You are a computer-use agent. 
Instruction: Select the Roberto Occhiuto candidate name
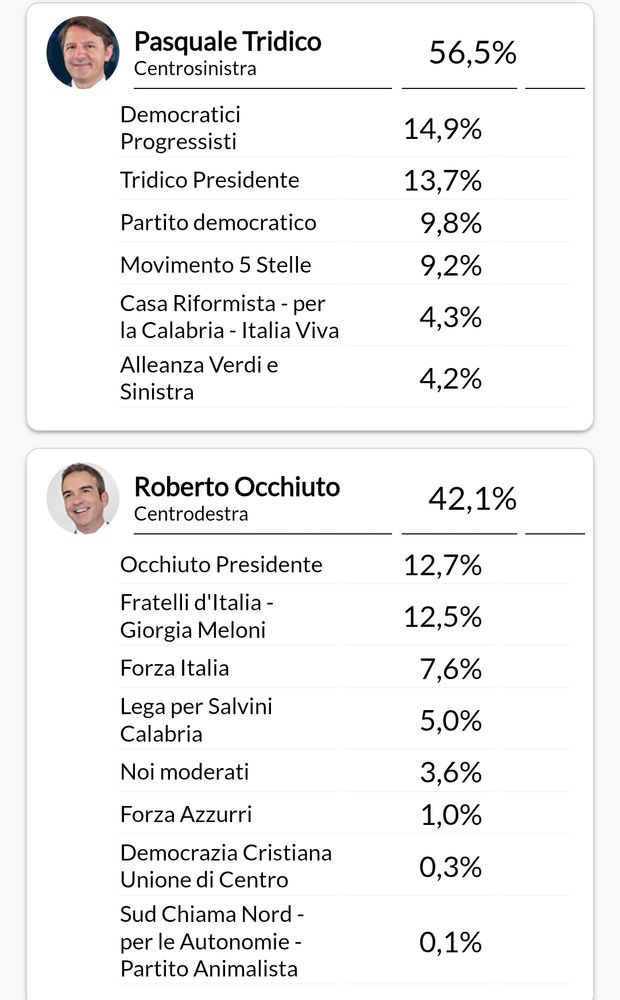(236, 487)
